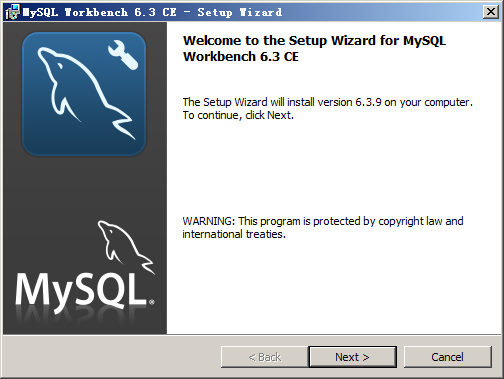Viewport: 504px width, 379px height.
Task: Click the disabled Back button
Action: click(x=264, y=357)
